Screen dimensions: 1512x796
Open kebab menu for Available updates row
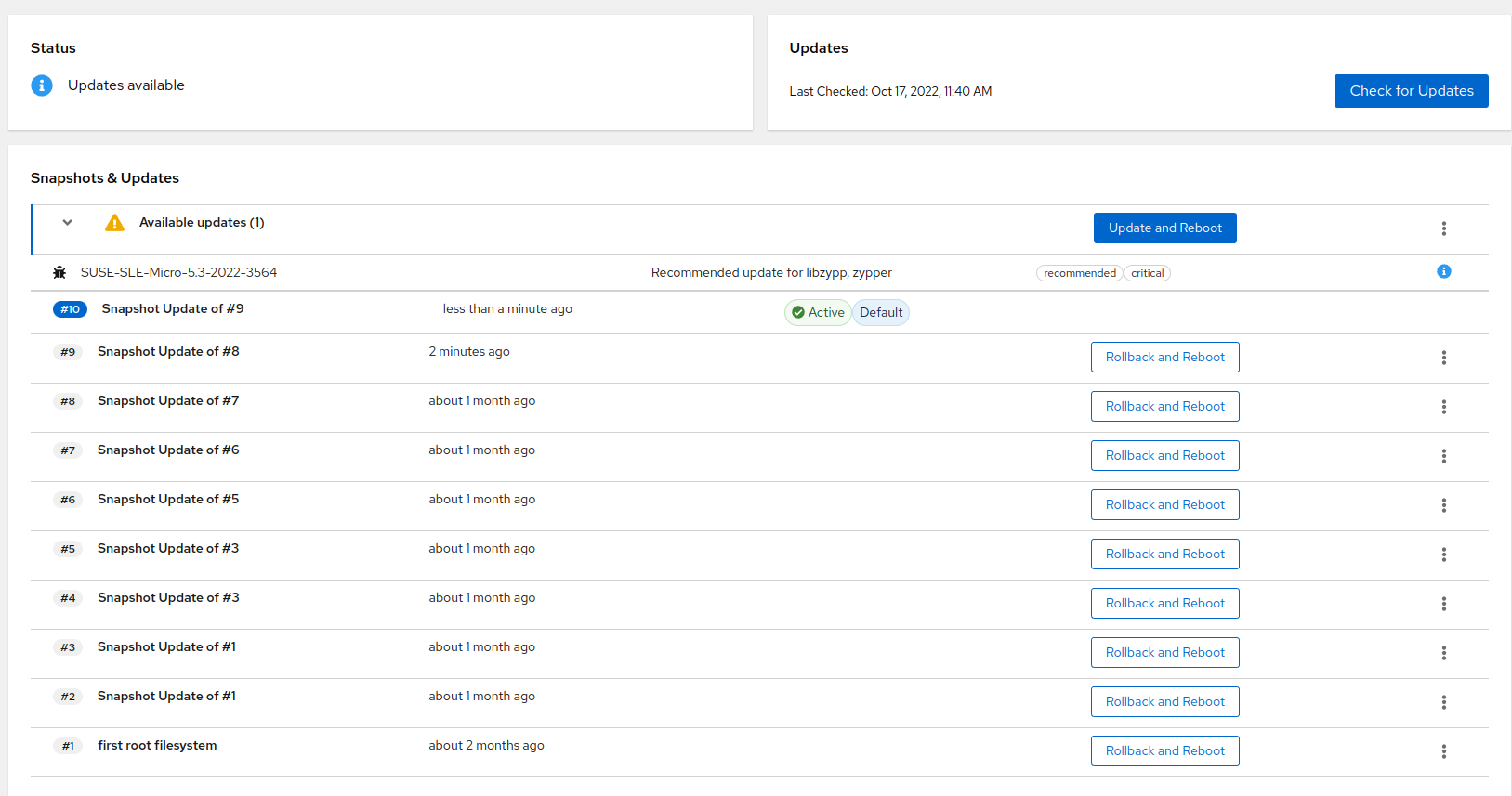pyautogui.click(x=1444, y=228)
